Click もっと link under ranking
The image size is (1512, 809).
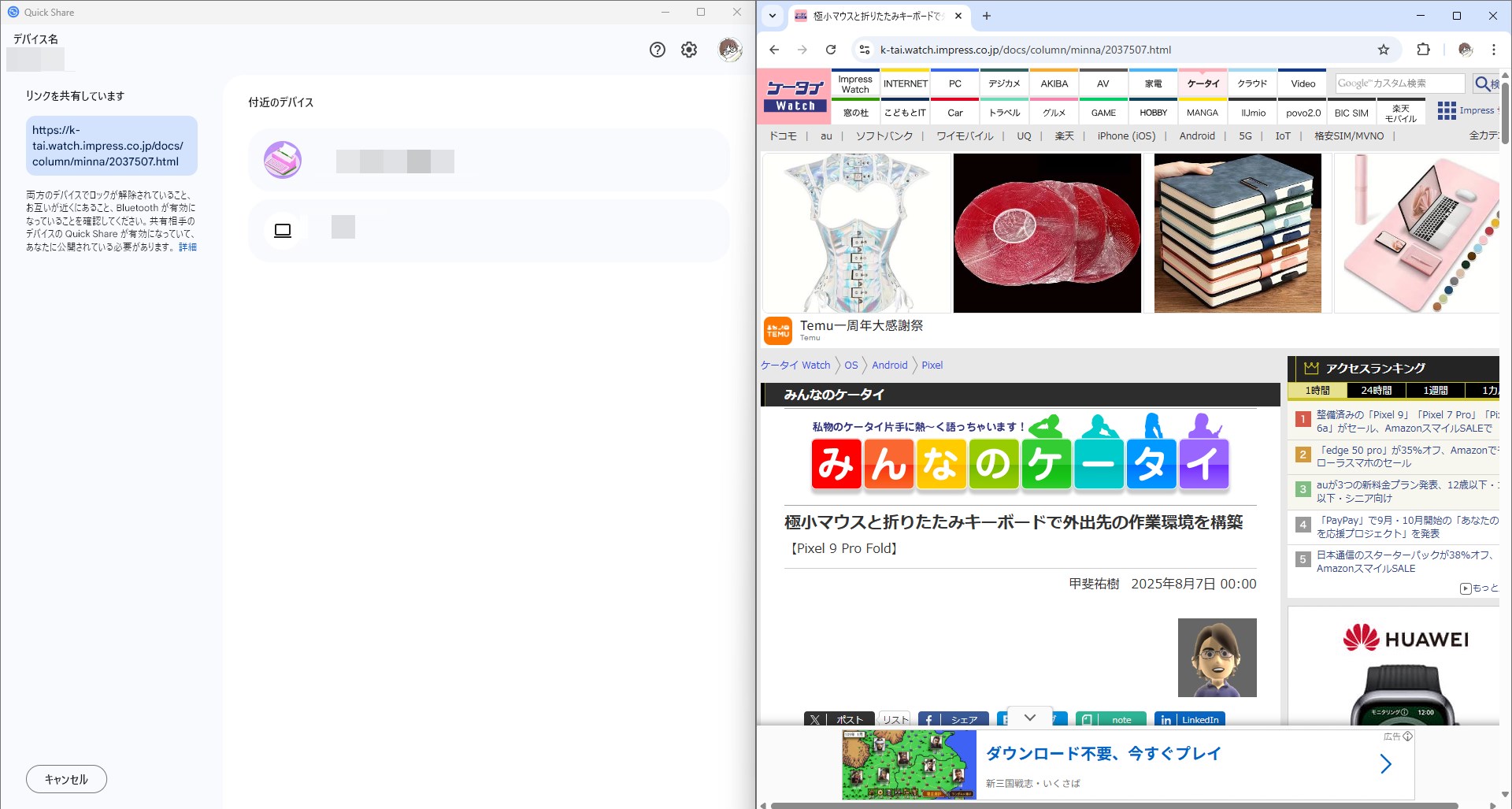click(x=1479, y=588)
